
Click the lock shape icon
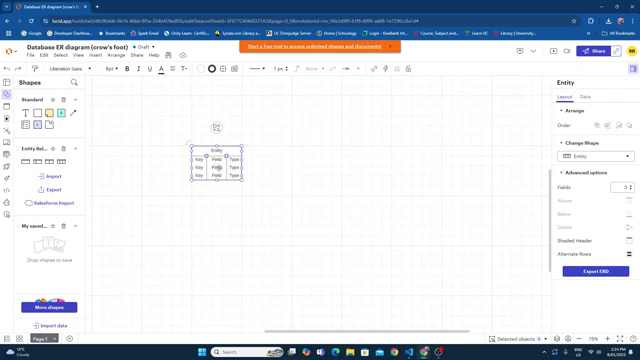[408, 69]
